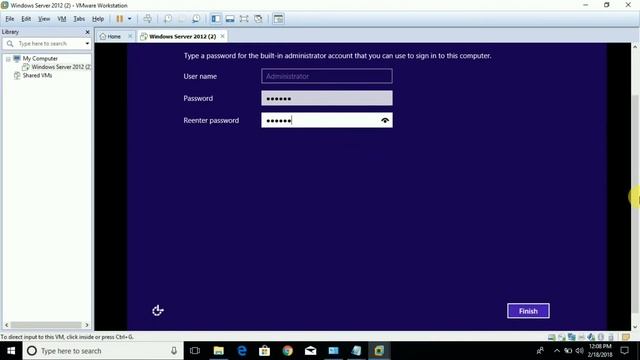Close the Library panel
Viewport: 640px width, 360px height.
[87, 32]
